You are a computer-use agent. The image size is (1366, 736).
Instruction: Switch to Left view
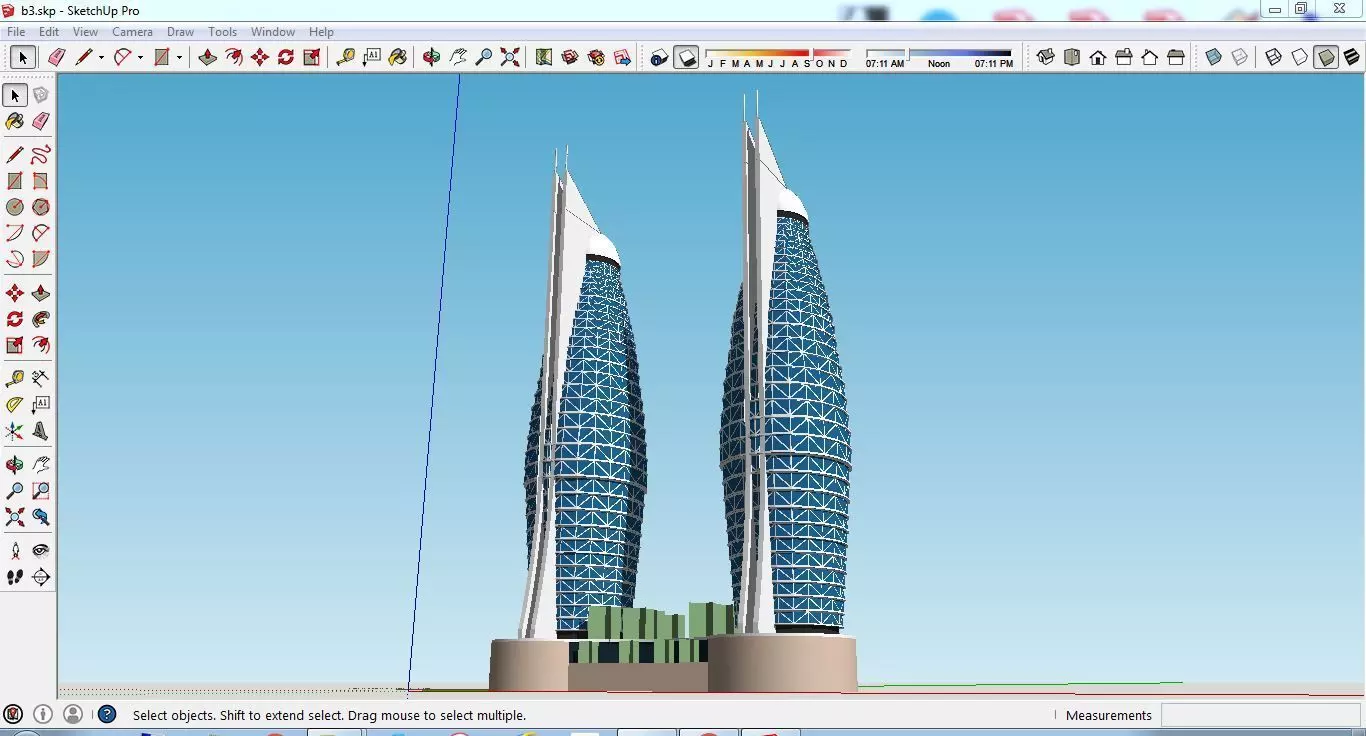1176,57
